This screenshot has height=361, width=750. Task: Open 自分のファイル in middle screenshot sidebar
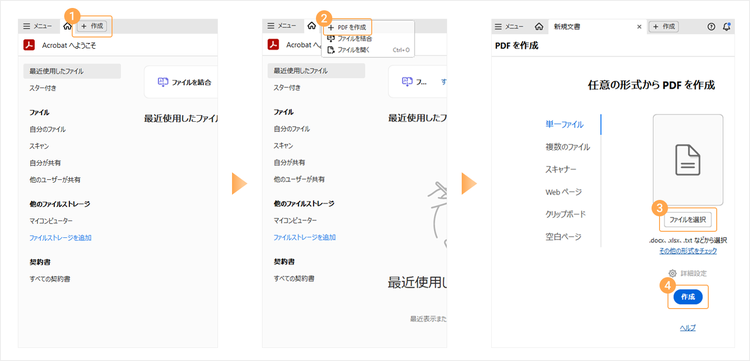[292, 129]
